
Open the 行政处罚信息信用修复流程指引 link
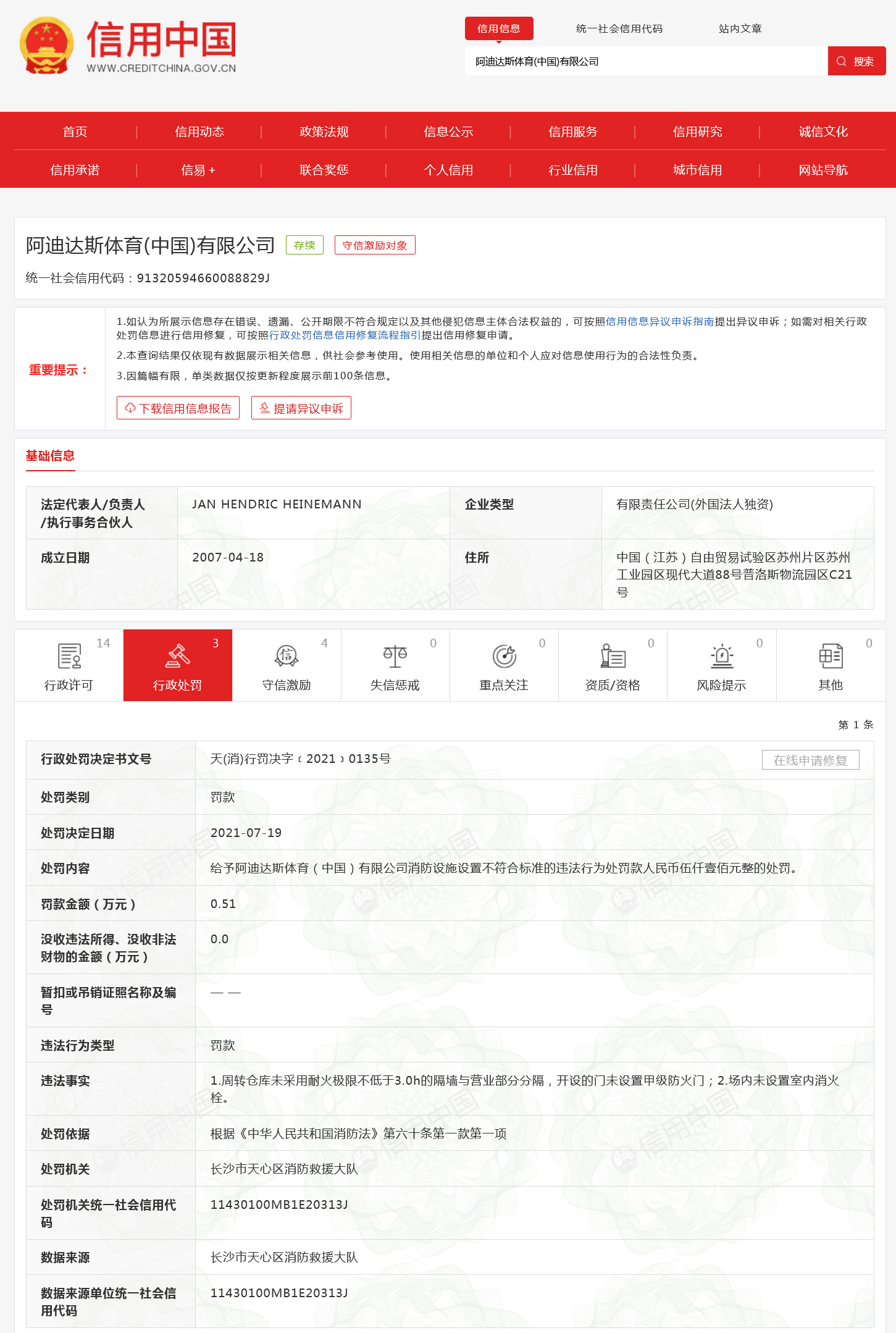345,335
